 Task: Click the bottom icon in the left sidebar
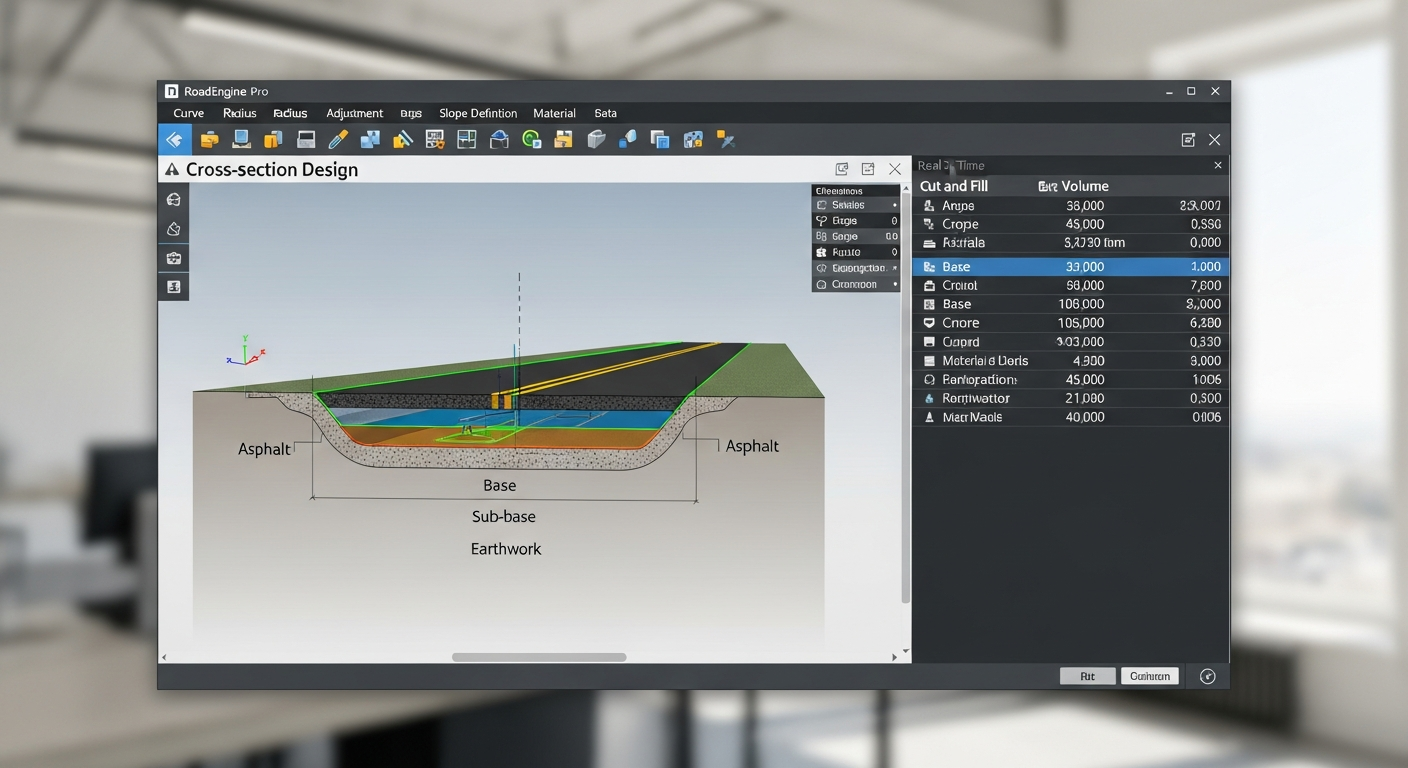click(173, 287)
